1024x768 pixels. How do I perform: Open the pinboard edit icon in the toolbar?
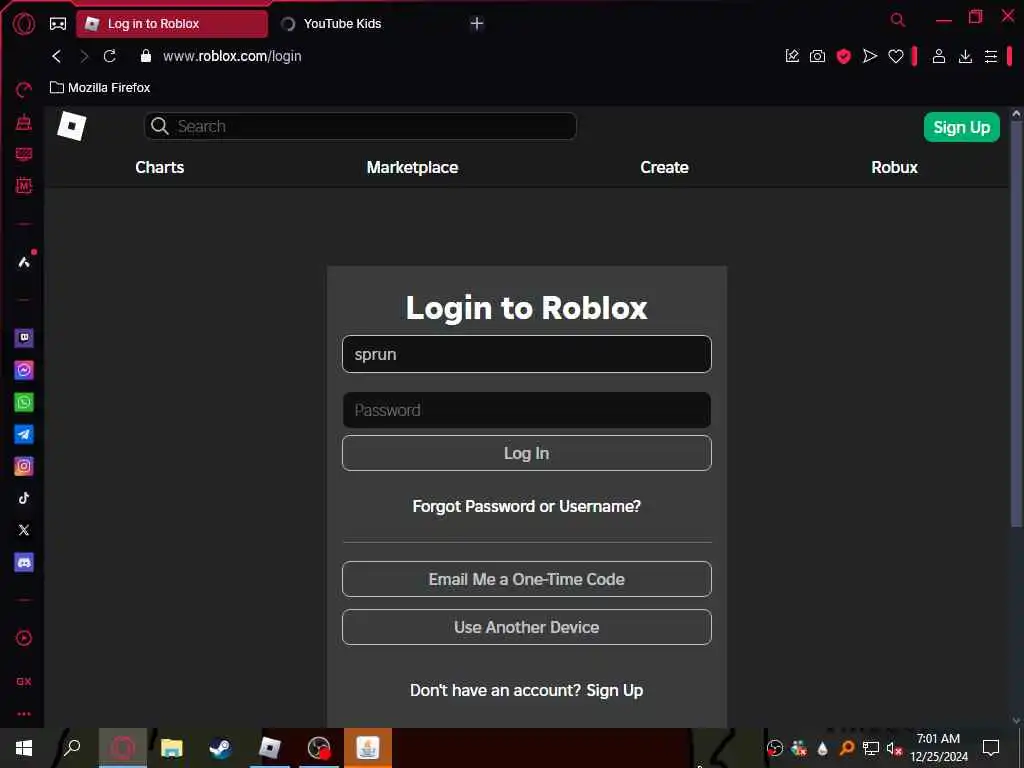point(792,56)
